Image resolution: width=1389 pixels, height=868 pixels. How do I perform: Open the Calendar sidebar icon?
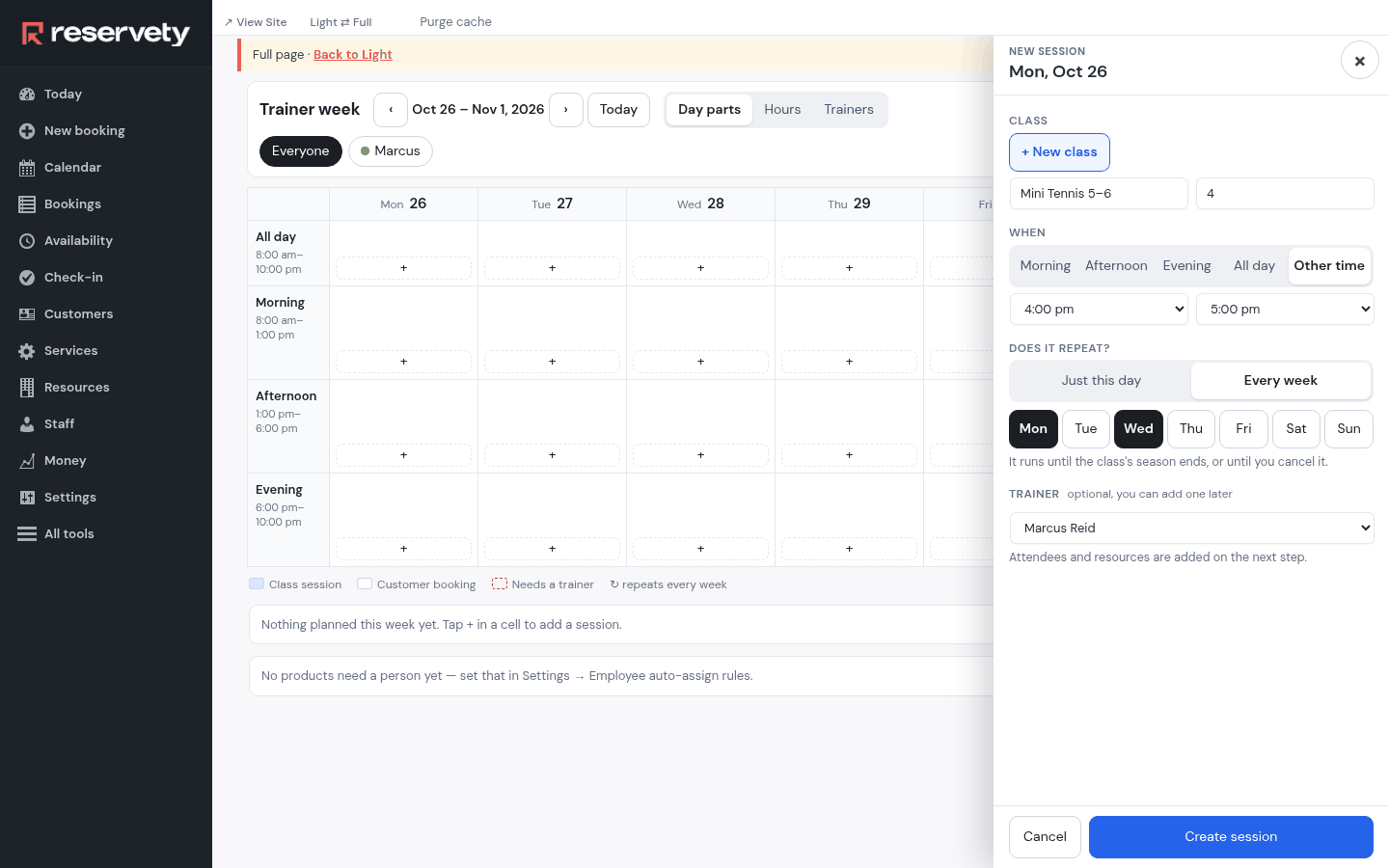(x=27, y=168)
